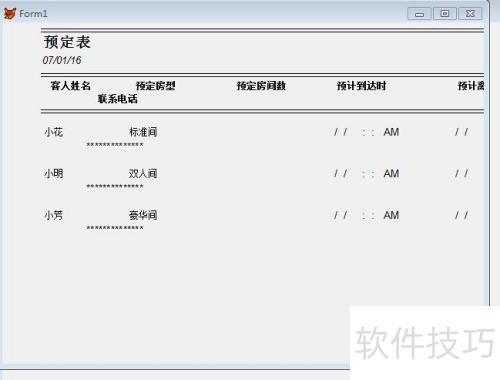Click the 联系电话 column header
The height and width of the screenshot is (380, 500).
(x=117, y=99)
